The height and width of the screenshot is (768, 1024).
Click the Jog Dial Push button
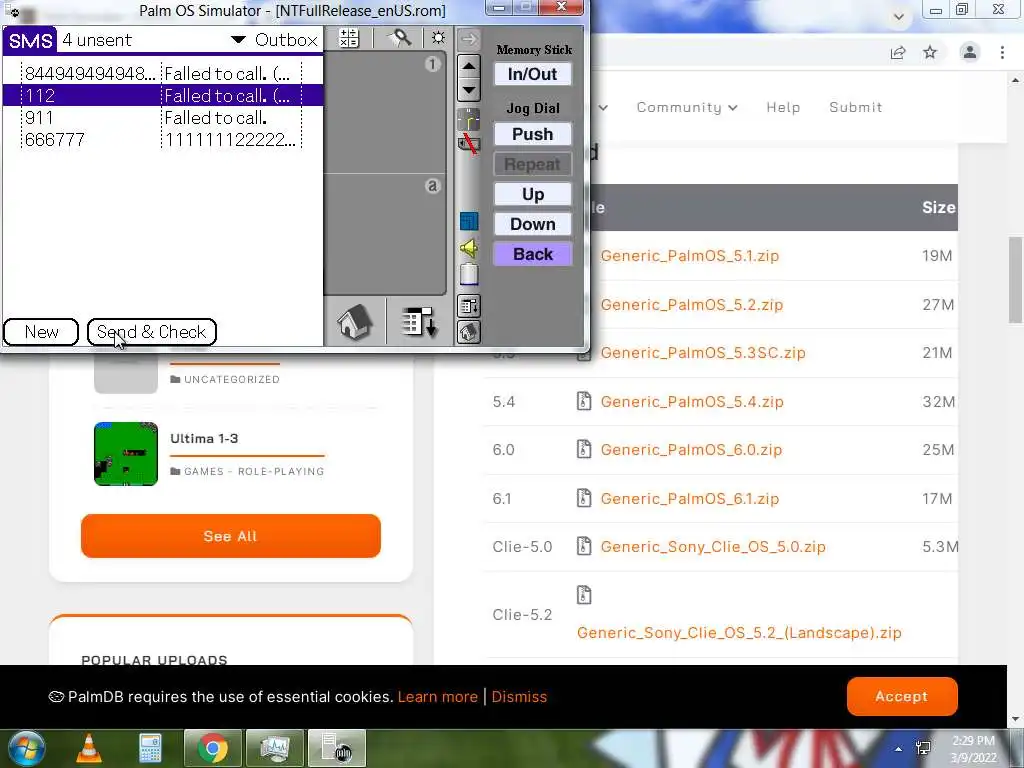point(533,134)
